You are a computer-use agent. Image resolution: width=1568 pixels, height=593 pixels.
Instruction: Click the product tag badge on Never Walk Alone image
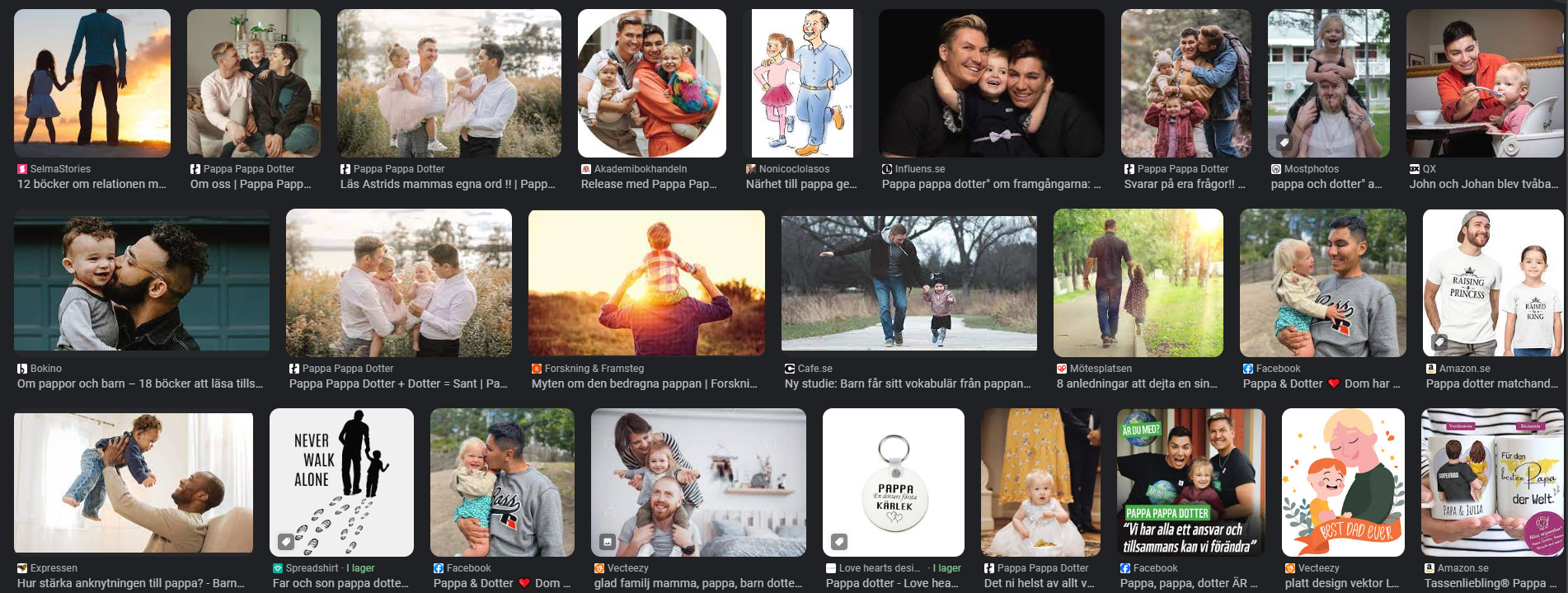pyautogui.click(x=285, y=542)
